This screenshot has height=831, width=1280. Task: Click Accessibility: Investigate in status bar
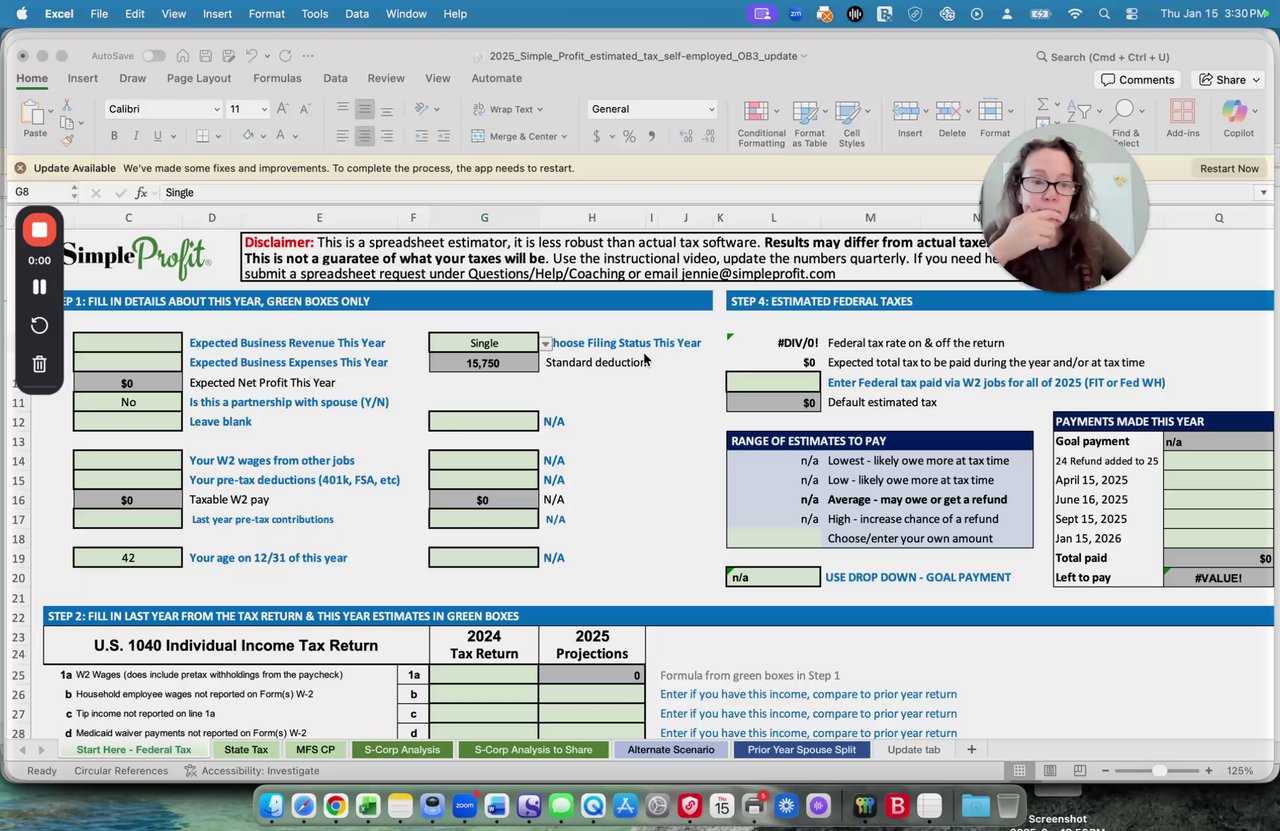[252, 771]
